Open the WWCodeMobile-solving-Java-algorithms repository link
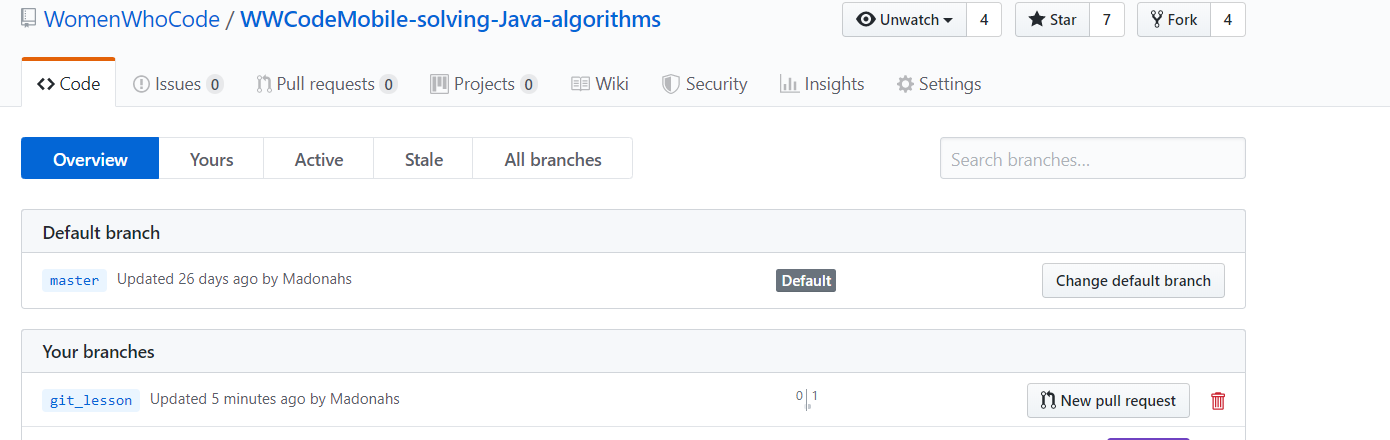Screen dimensions: 1390x440 click(450, 19)
